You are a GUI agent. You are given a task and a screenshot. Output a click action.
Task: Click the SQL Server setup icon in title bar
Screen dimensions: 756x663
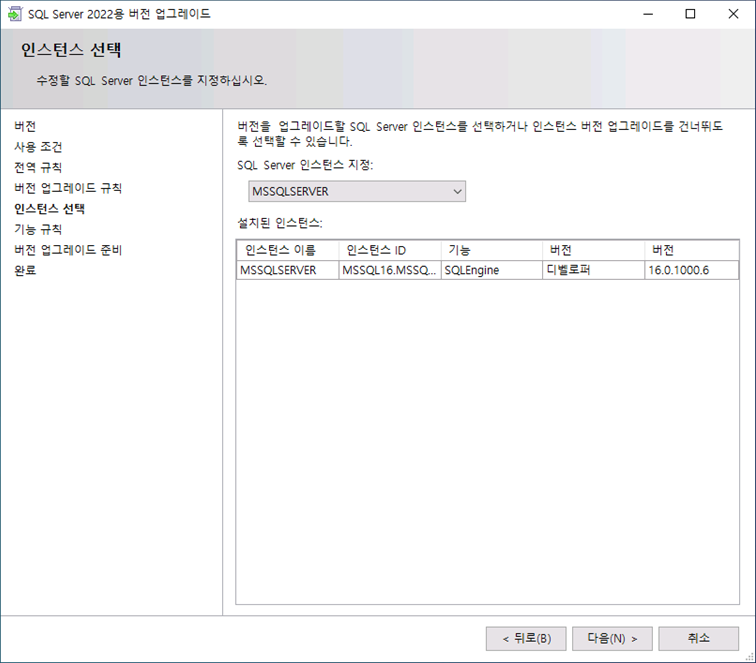click(x=15, y=14)
